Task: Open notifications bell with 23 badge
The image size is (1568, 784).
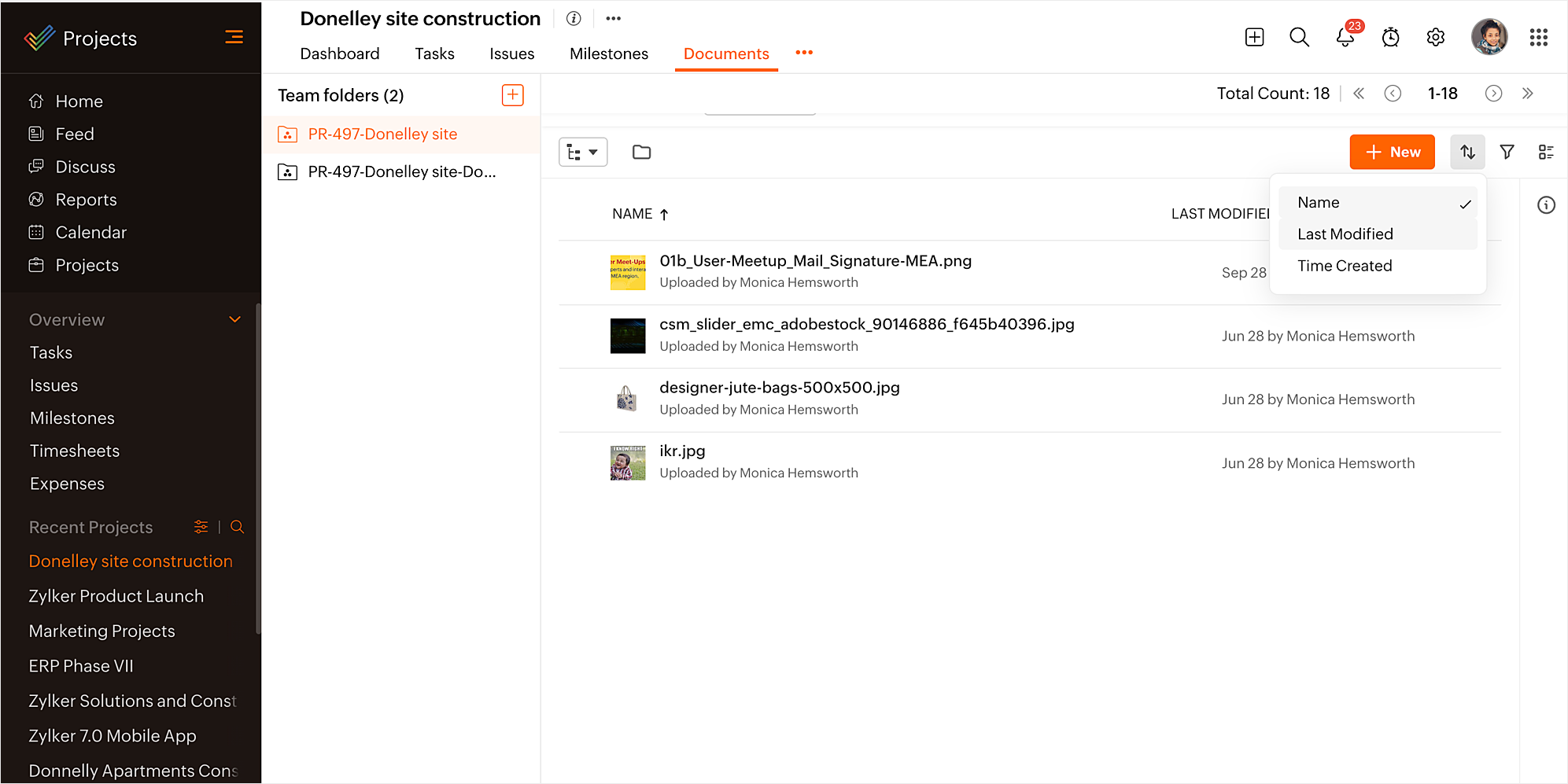Action: click(1345, 37)
